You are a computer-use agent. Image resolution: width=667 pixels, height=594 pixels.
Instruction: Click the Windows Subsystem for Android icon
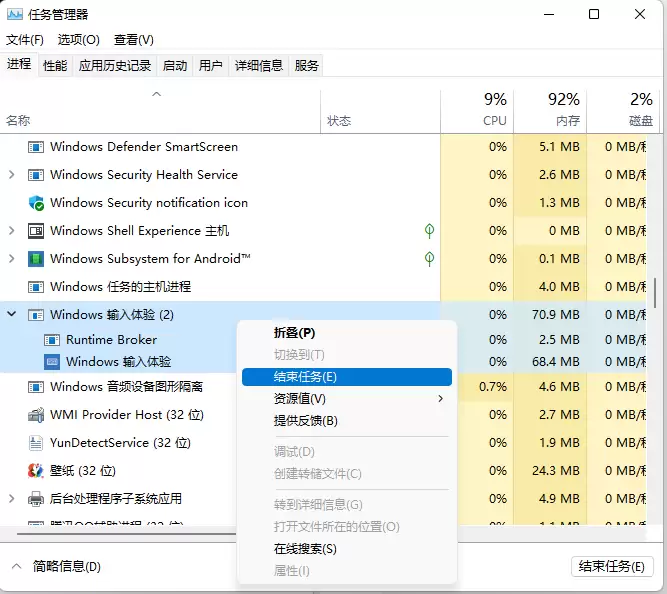coord(36,259)
